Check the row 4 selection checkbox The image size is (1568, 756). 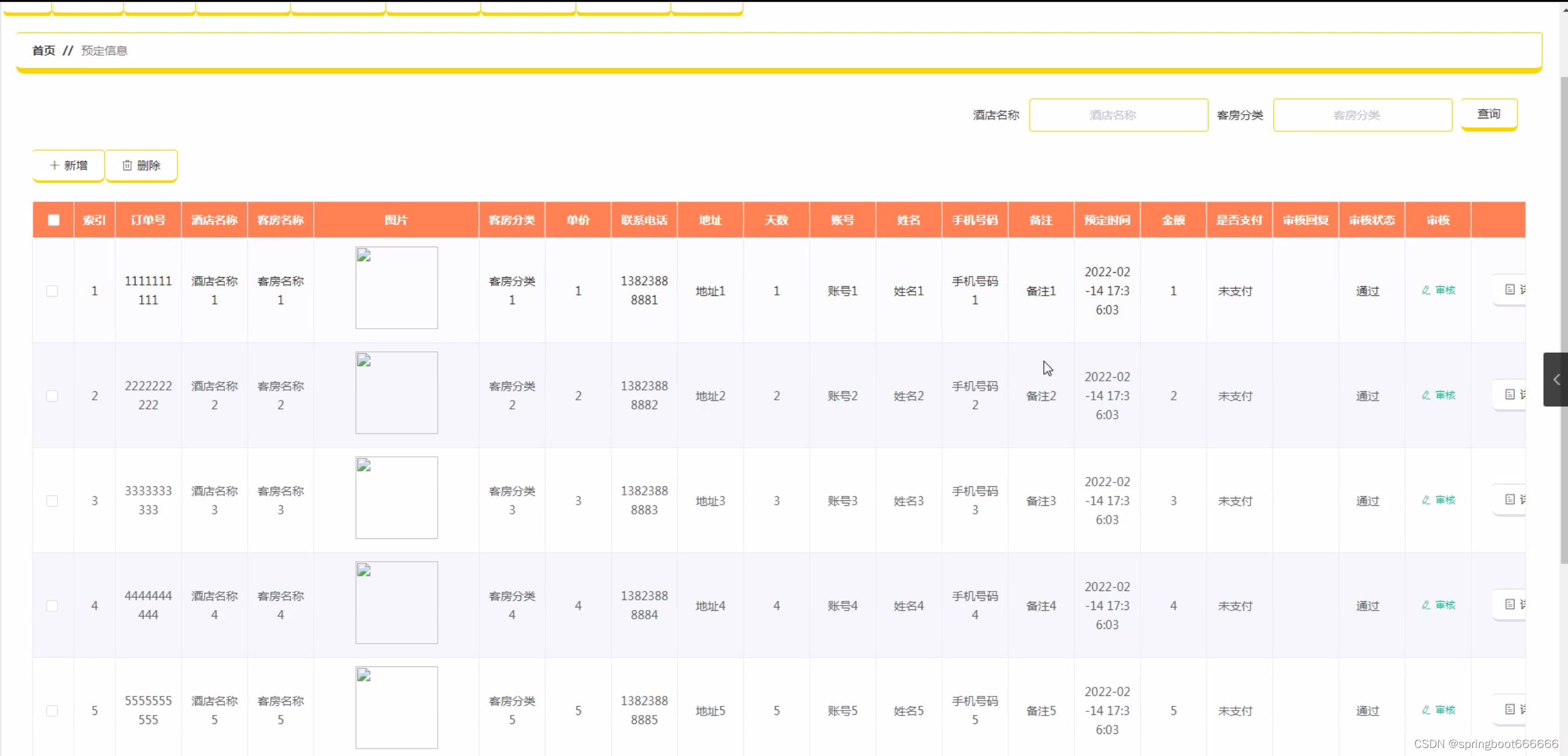53,606
